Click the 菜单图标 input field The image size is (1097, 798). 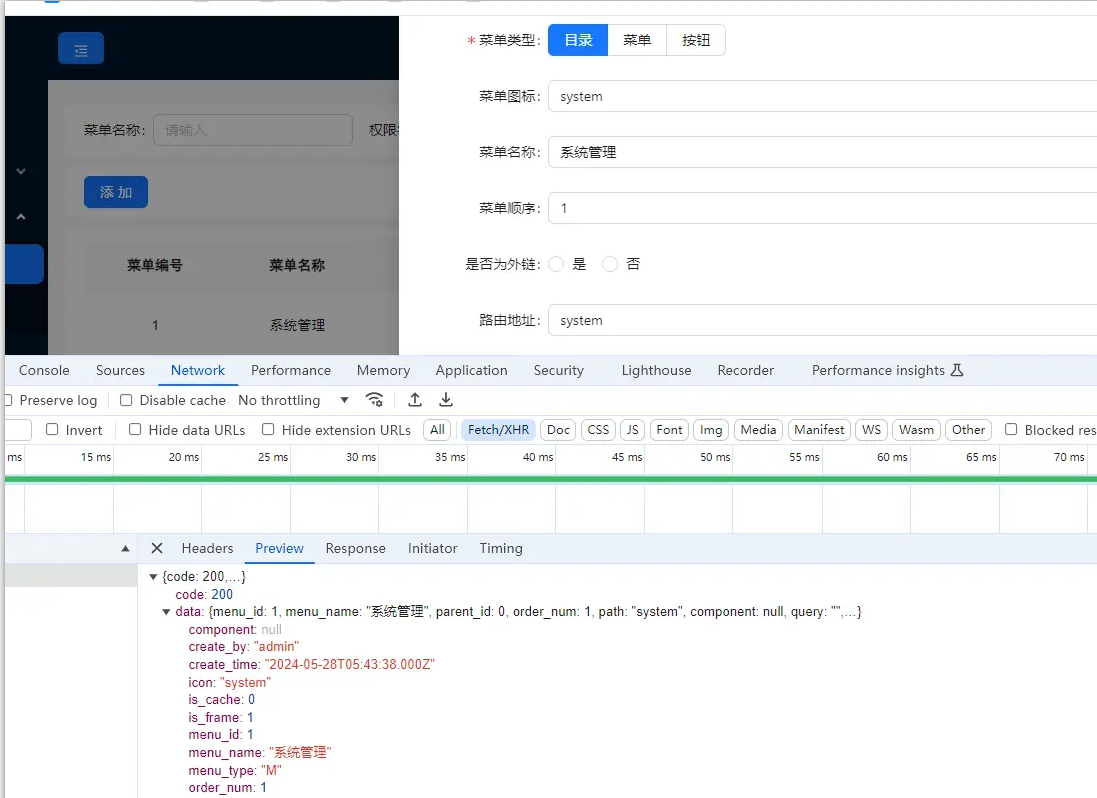tap(822, 97)
